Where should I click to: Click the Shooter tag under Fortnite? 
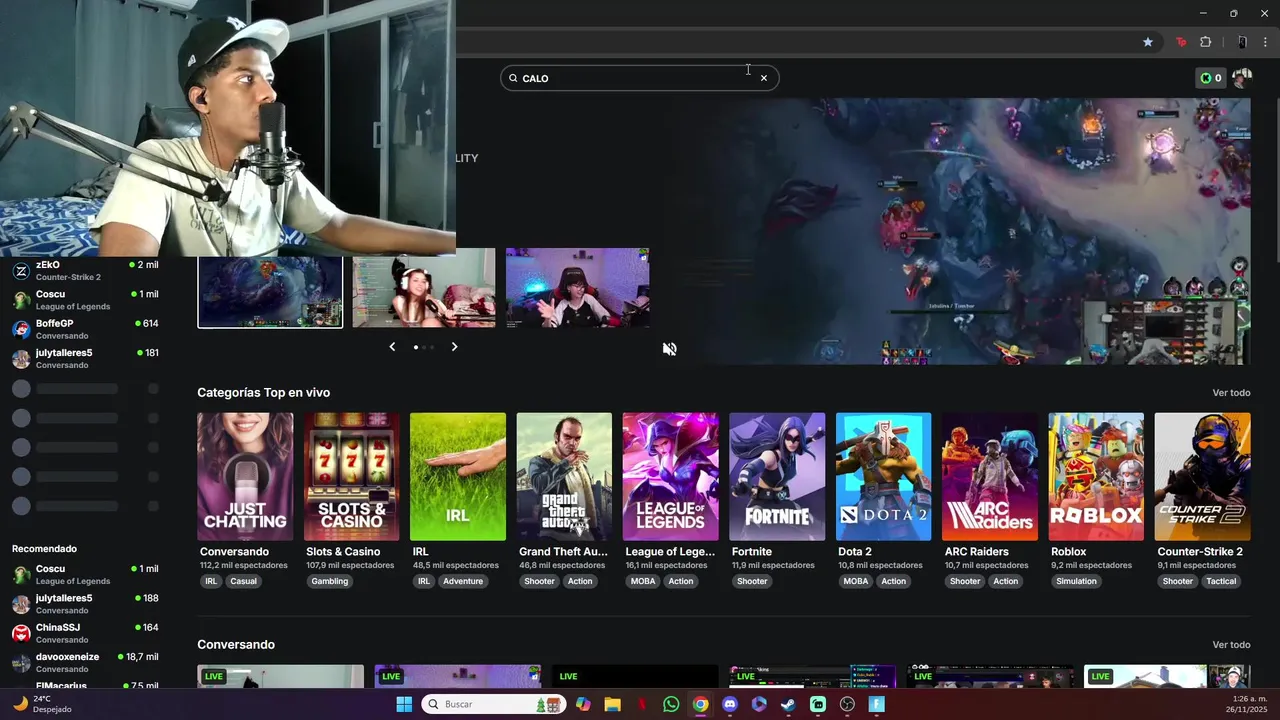pos(752,581)
